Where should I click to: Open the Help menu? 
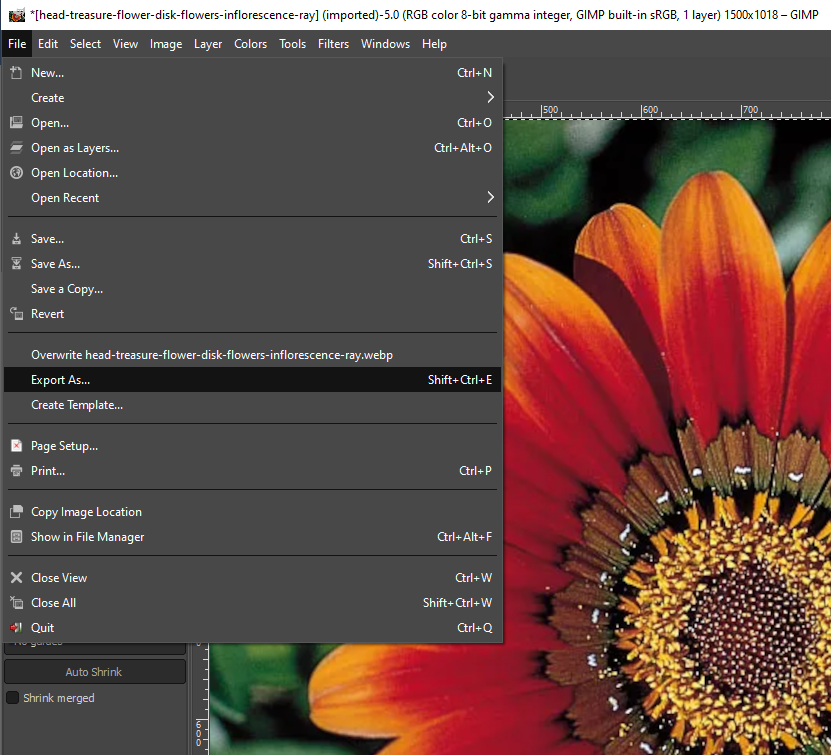click(x=434, y=44)
